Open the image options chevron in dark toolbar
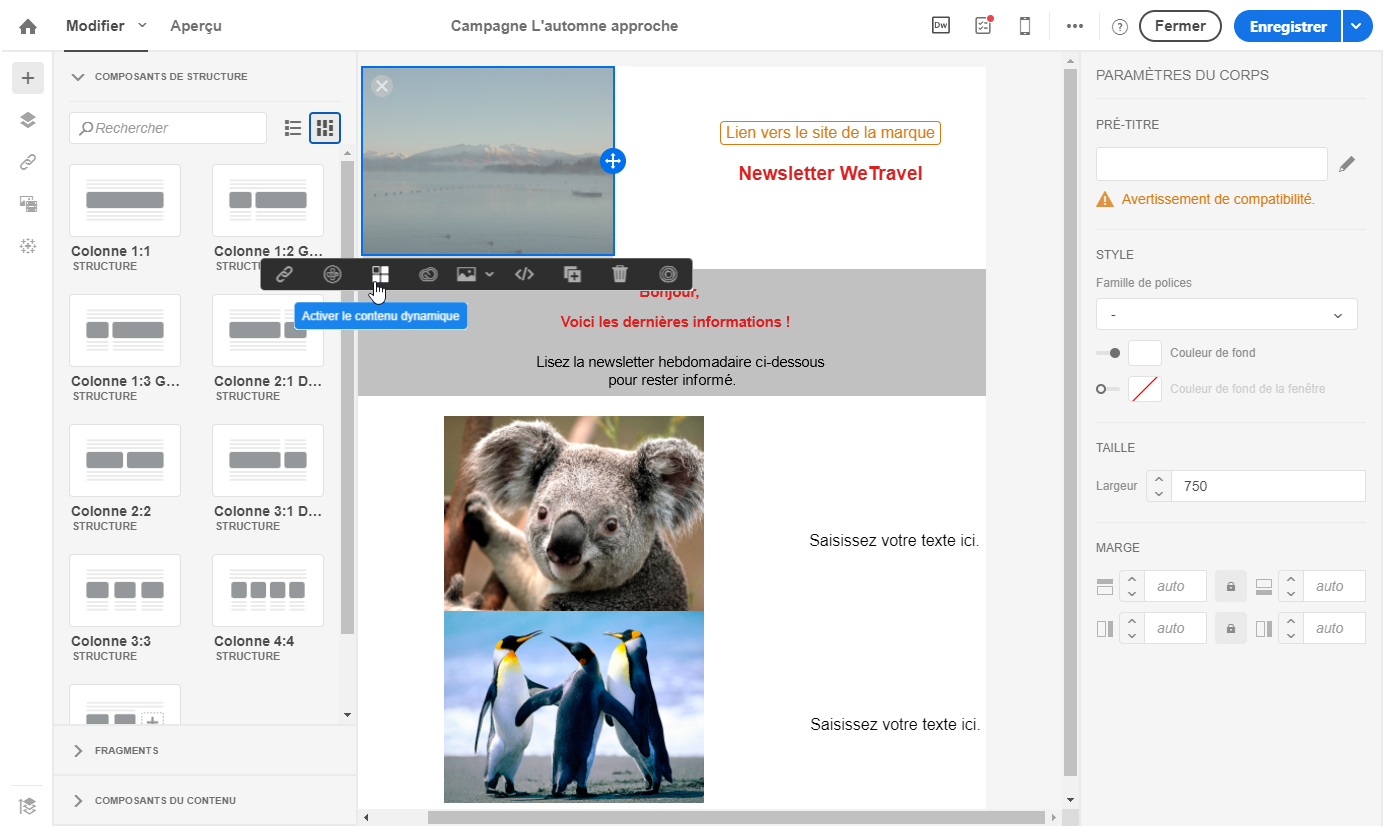Viewport: 1385px width, 827px height. [x=489, y=274]
